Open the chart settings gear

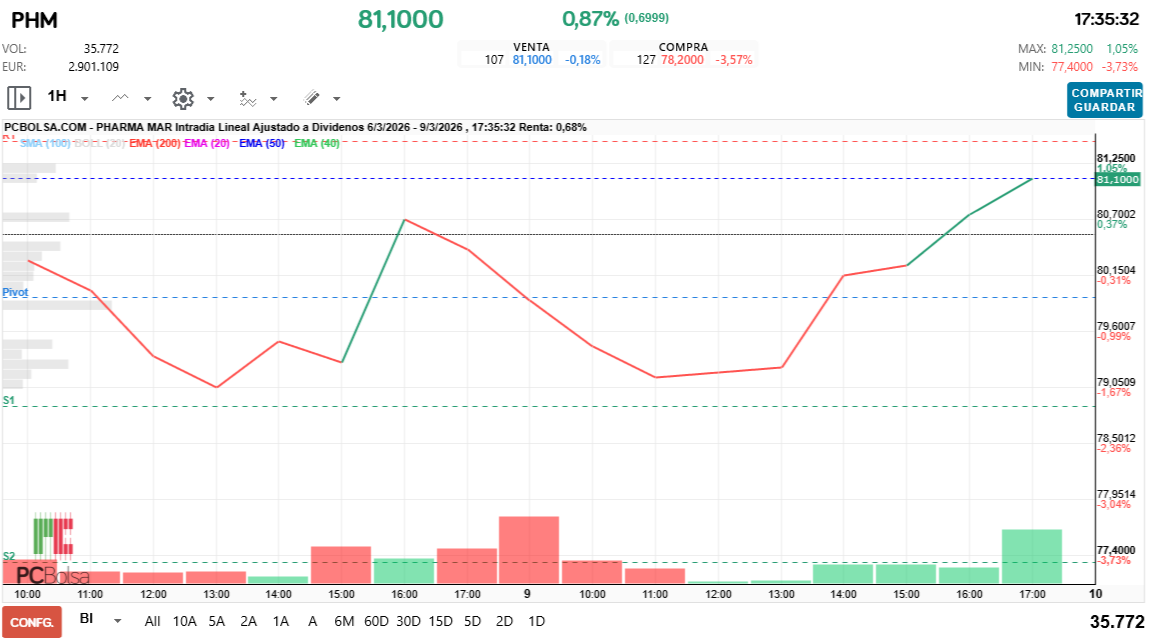tap(182, 98)
